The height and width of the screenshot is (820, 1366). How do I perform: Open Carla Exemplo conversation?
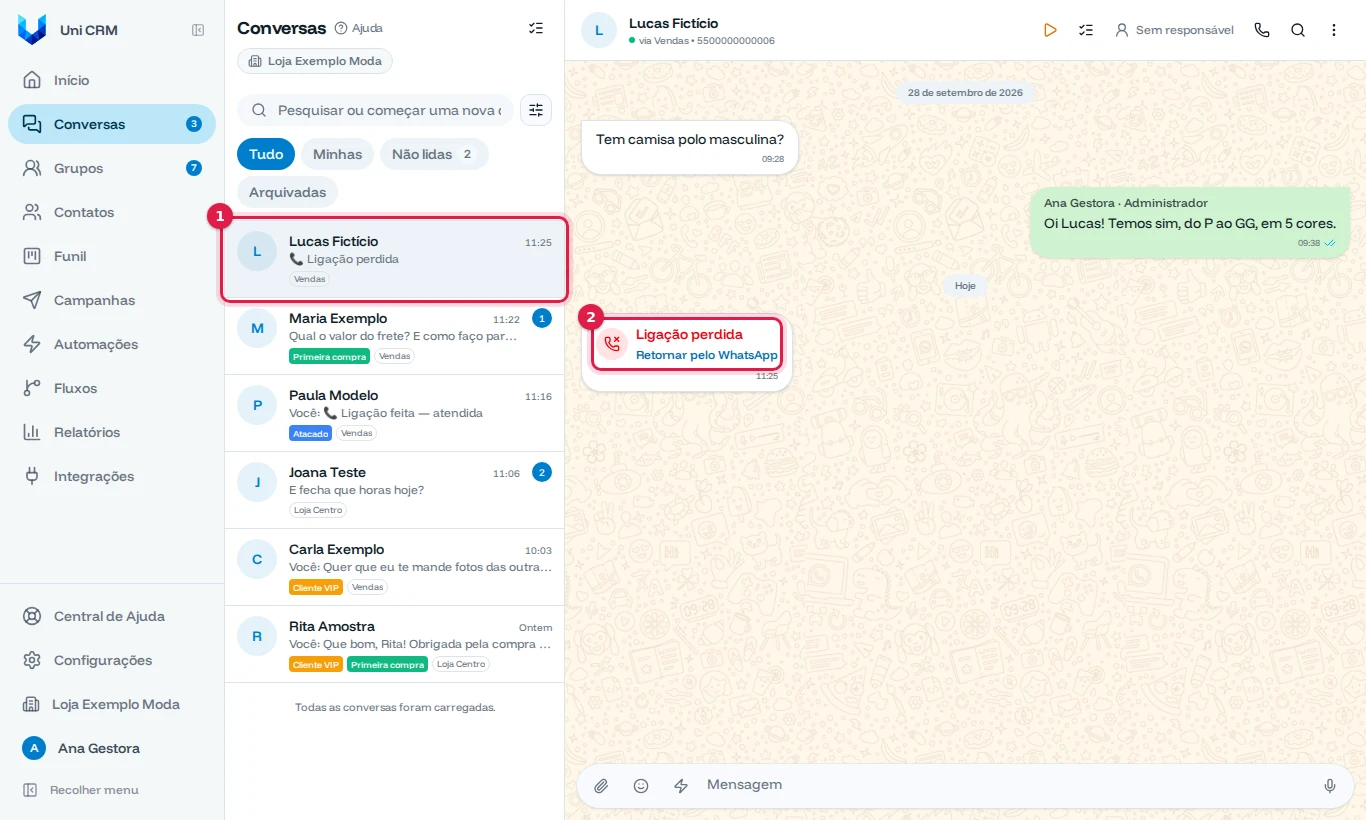(394, 567)
